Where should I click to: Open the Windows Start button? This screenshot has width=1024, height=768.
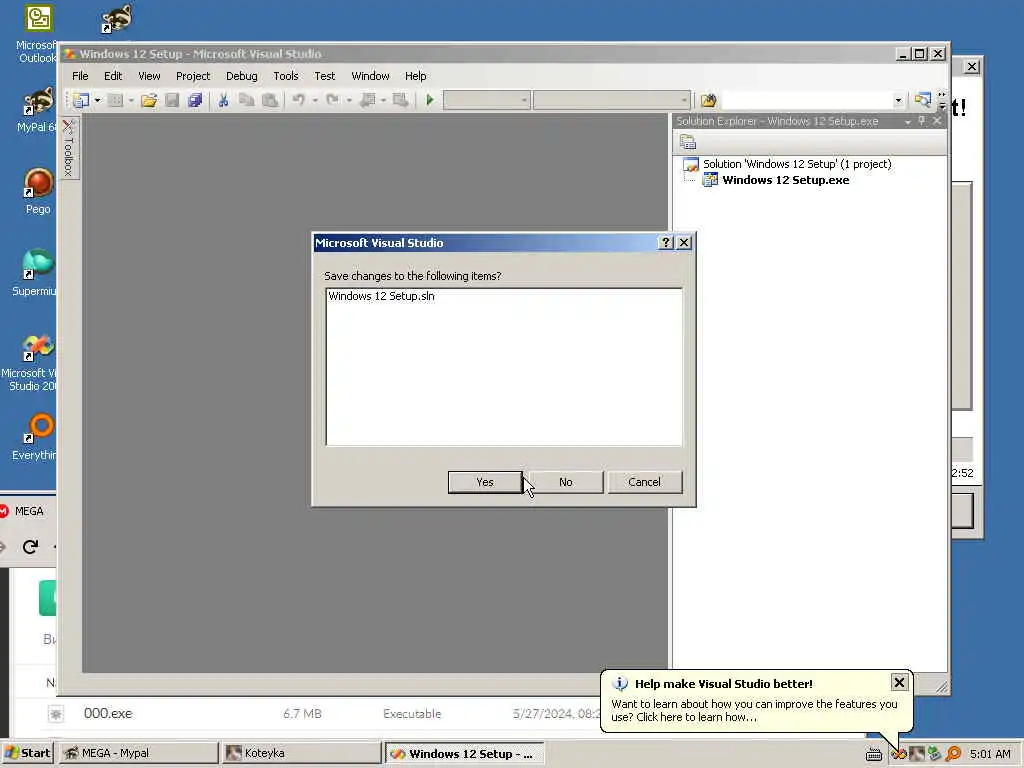pyautogui.click(x=27, y=753)
